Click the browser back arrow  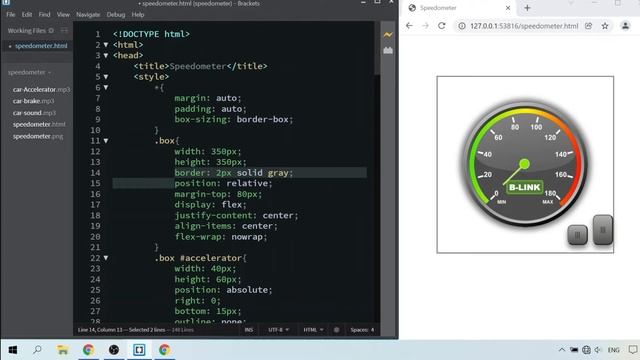point(409,26)
